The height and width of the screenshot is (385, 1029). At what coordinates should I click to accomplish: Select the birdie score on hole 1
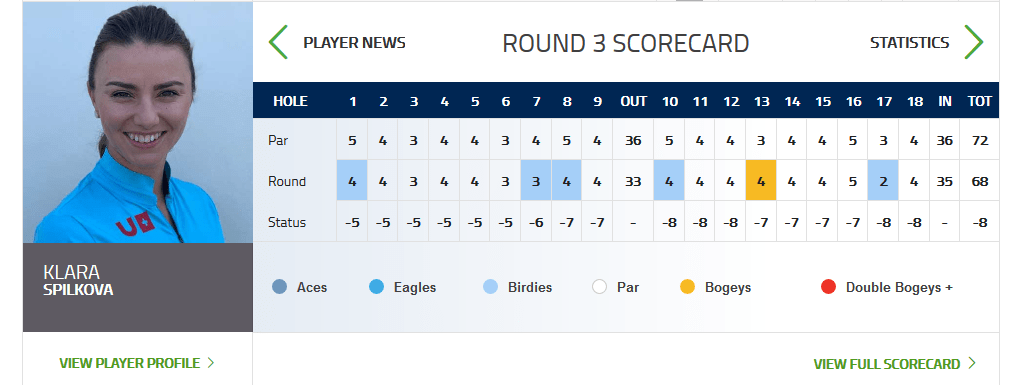click(352, 180)
